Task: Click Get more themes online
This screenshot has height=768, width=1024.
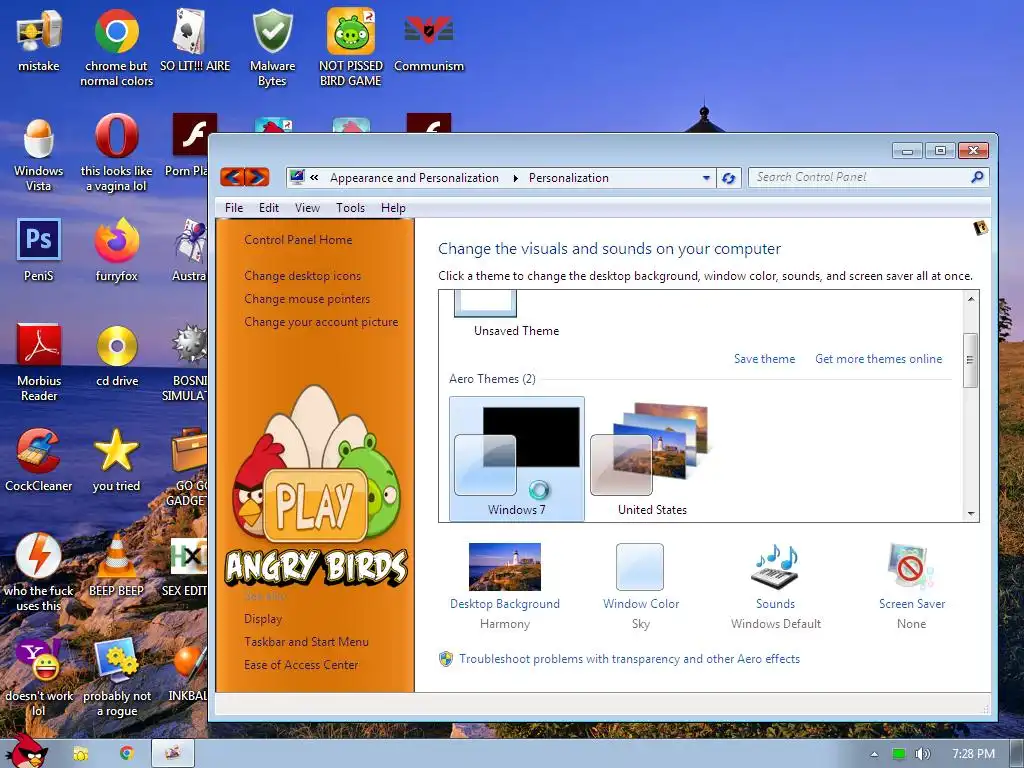Action: pyautogui.click(x=878, y=359)
